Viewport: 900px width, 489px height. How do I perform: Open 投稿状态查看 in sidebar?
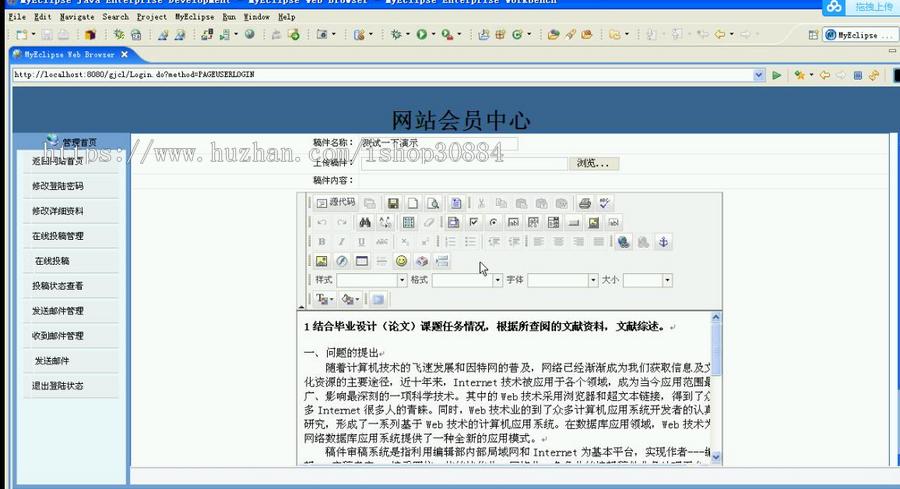click(x=57, y=286)
